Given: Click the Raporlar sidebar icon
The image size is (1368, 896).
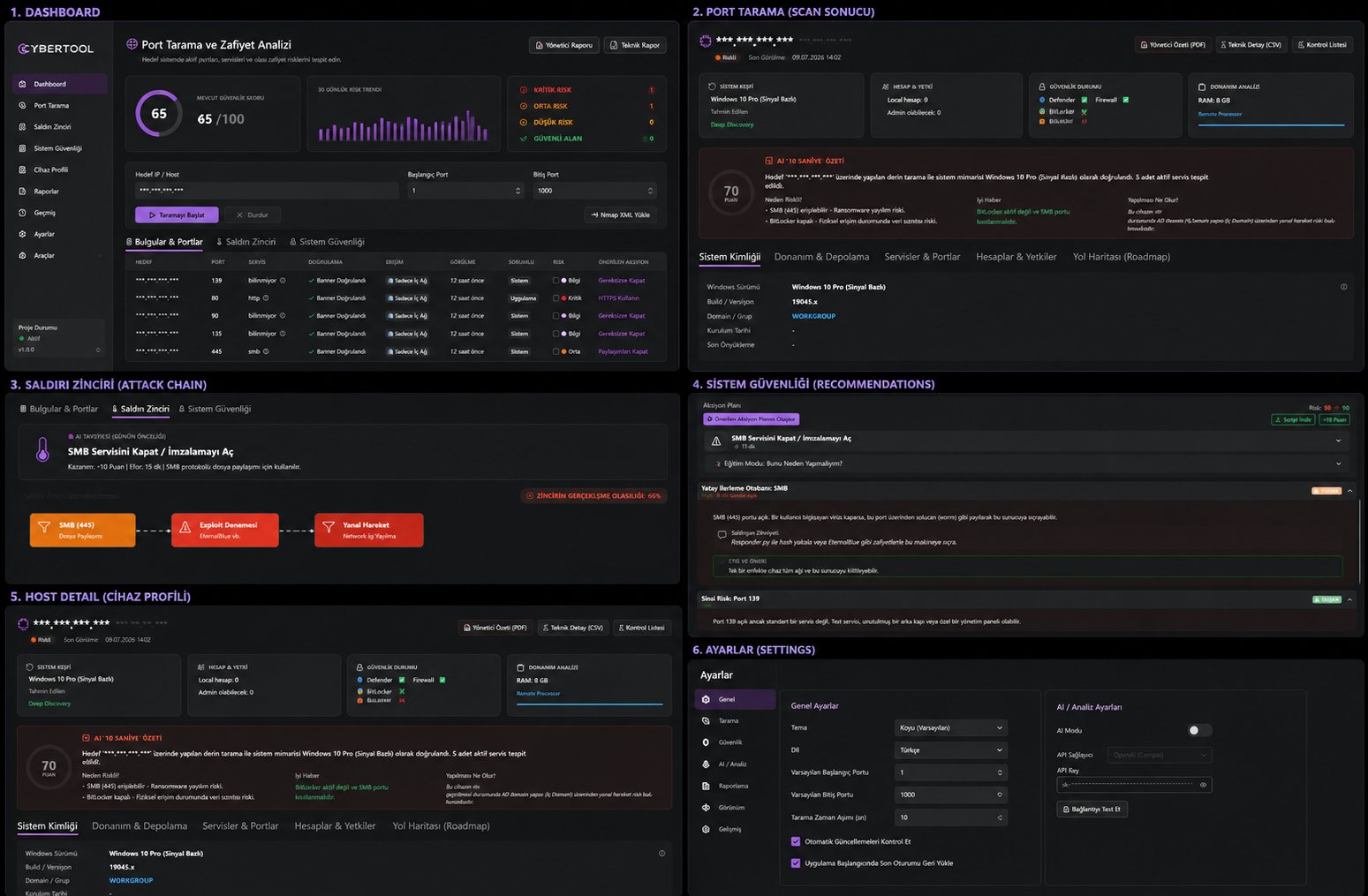Looking at the screenshot, I should point(22,191).
